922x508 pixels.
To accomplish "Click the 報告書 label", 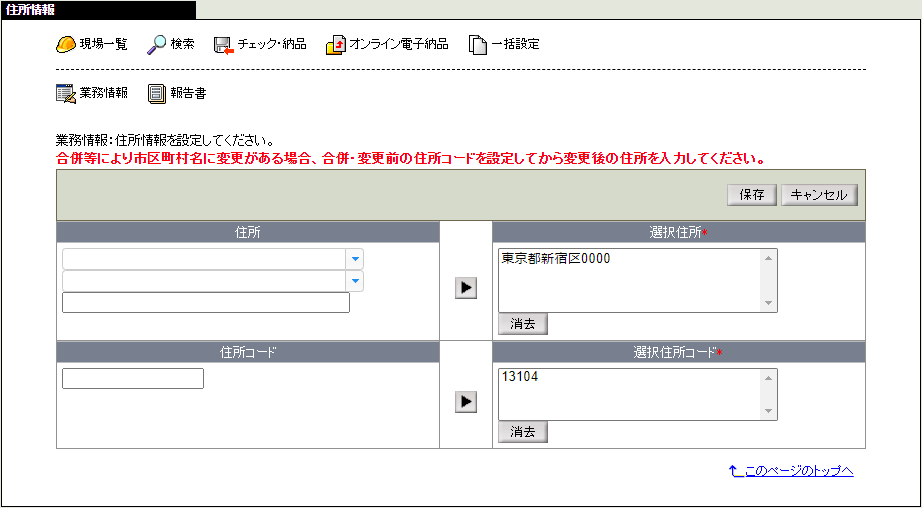I will [x=188, y=93].
